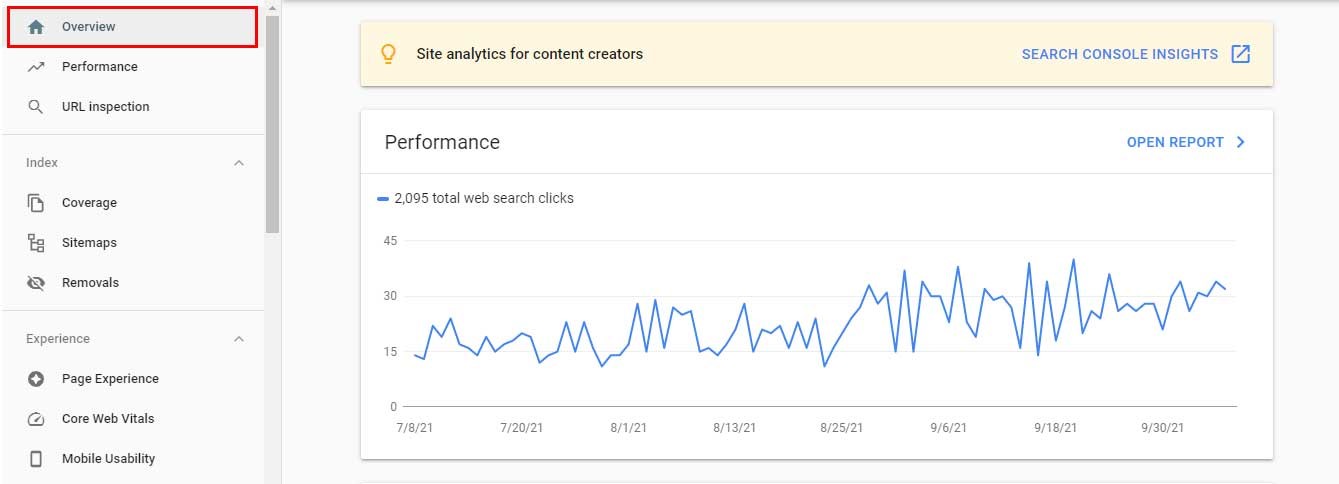Collapse the Experience section chevron
The image size is (1339, 484).
pyautogui.click(x=238, y=339)
